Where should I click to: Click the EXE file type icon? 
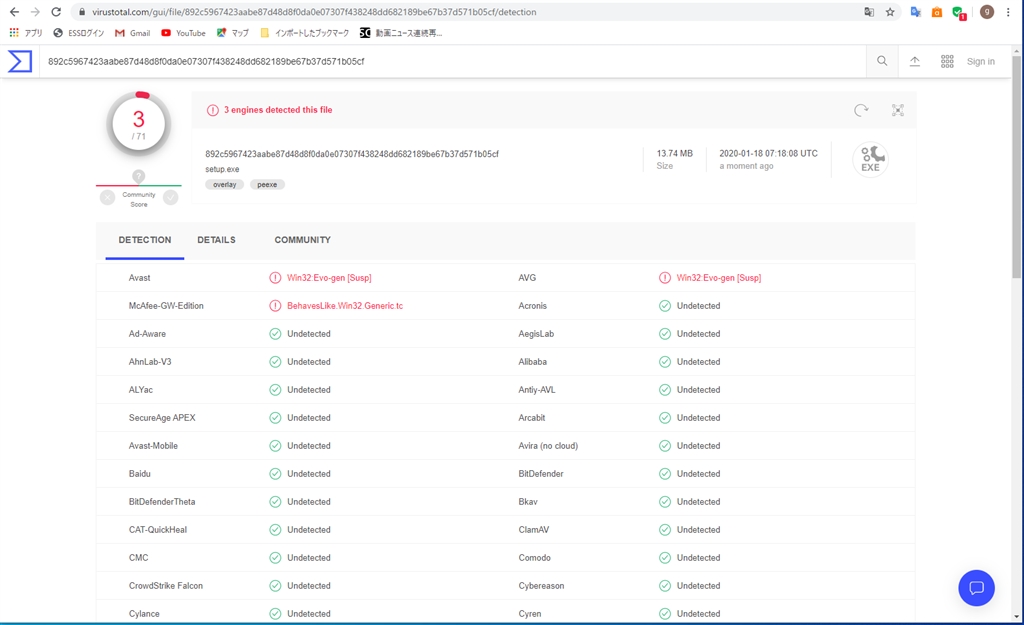(871, 159)
